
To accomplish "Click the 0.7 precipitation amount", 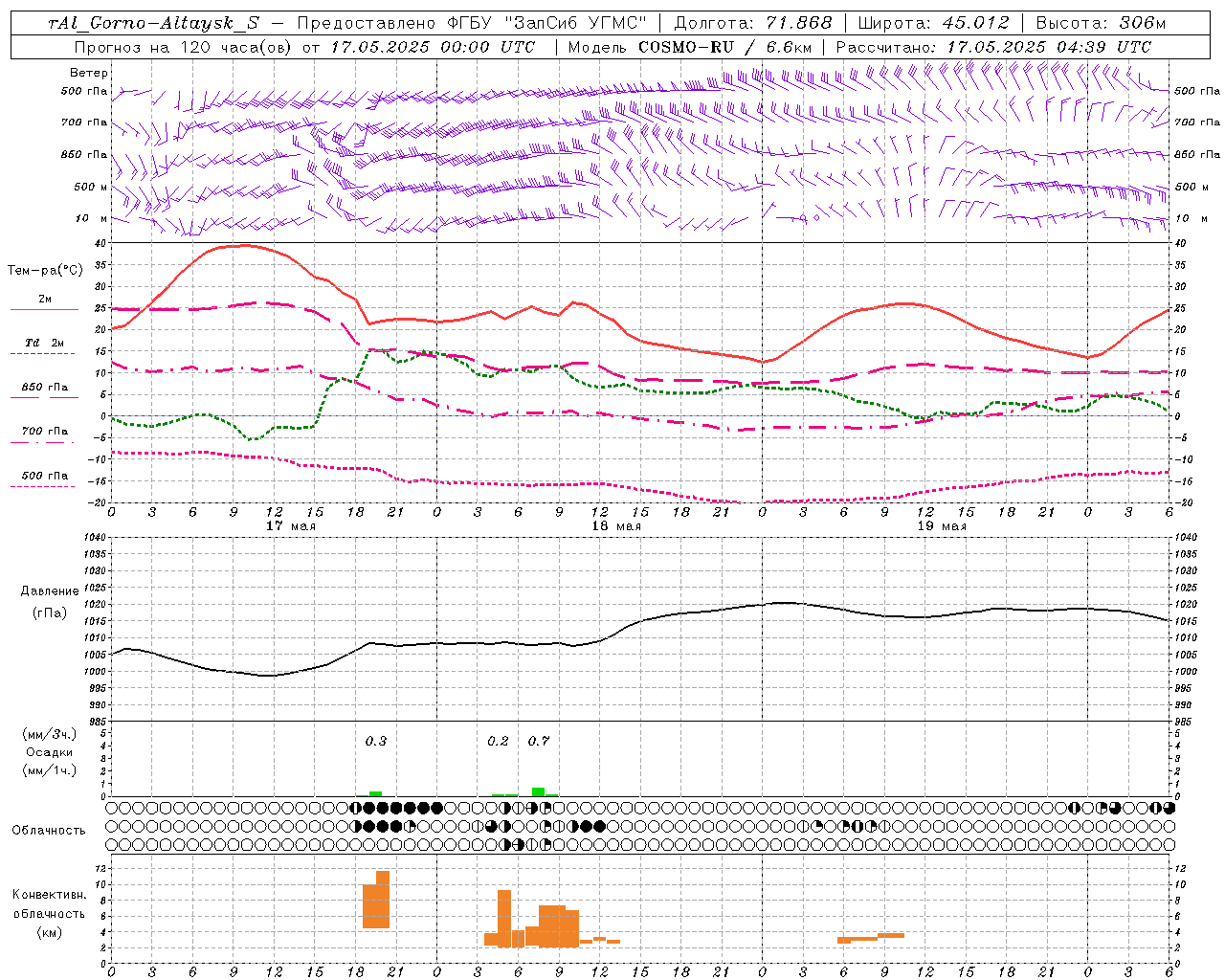I will pyautogui.click(x=539, y=741).
